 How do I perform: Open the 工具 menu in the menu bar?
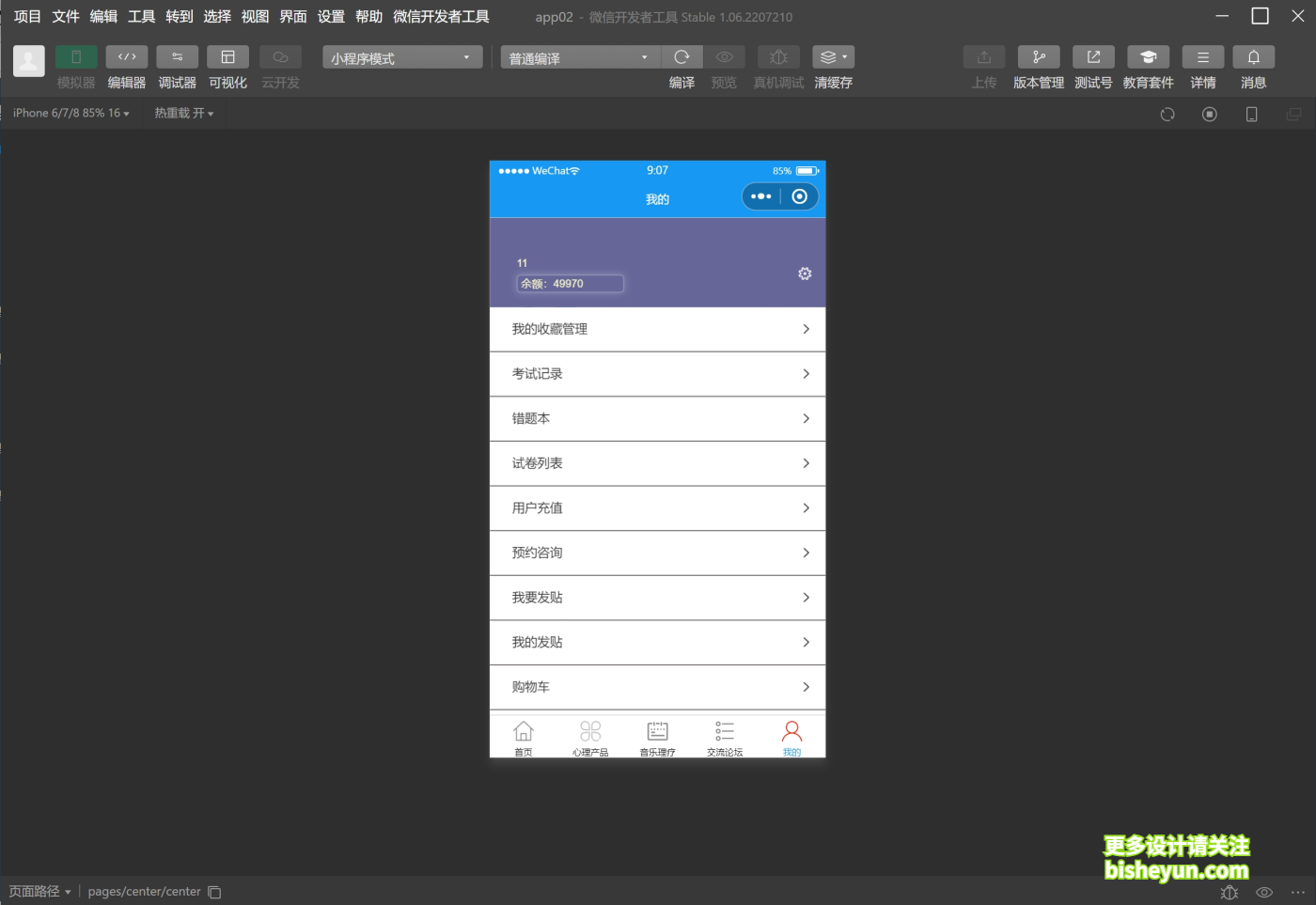pos(140,16)
